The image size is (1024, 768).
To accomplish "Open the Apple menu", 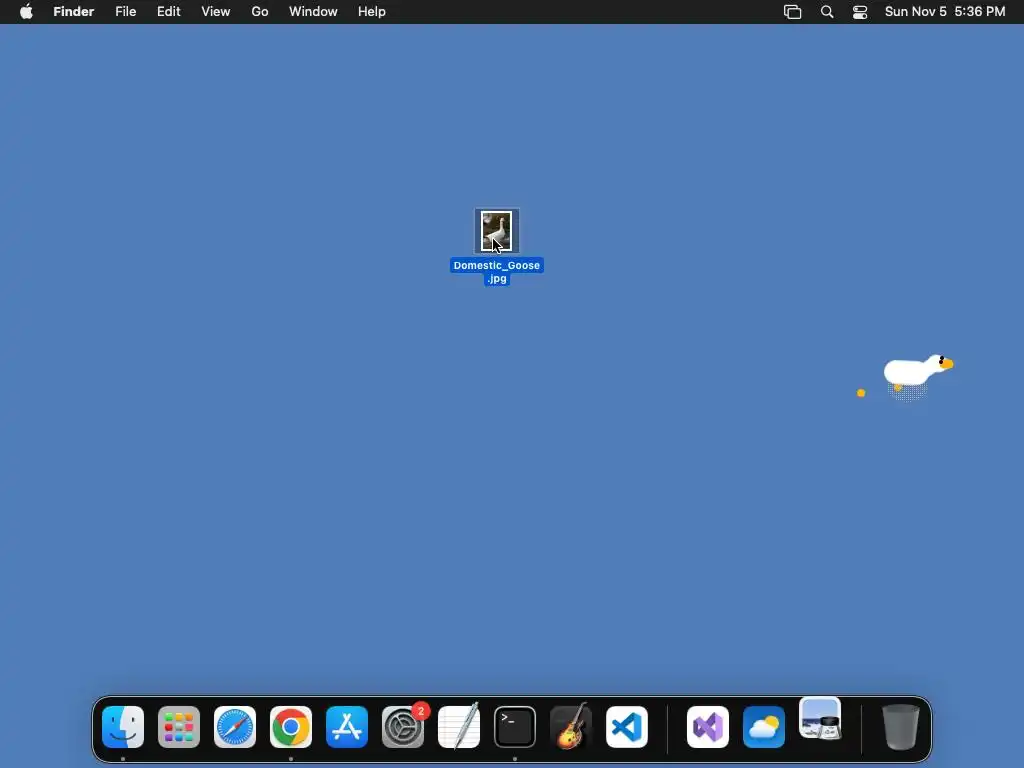I will coord(26,12).
